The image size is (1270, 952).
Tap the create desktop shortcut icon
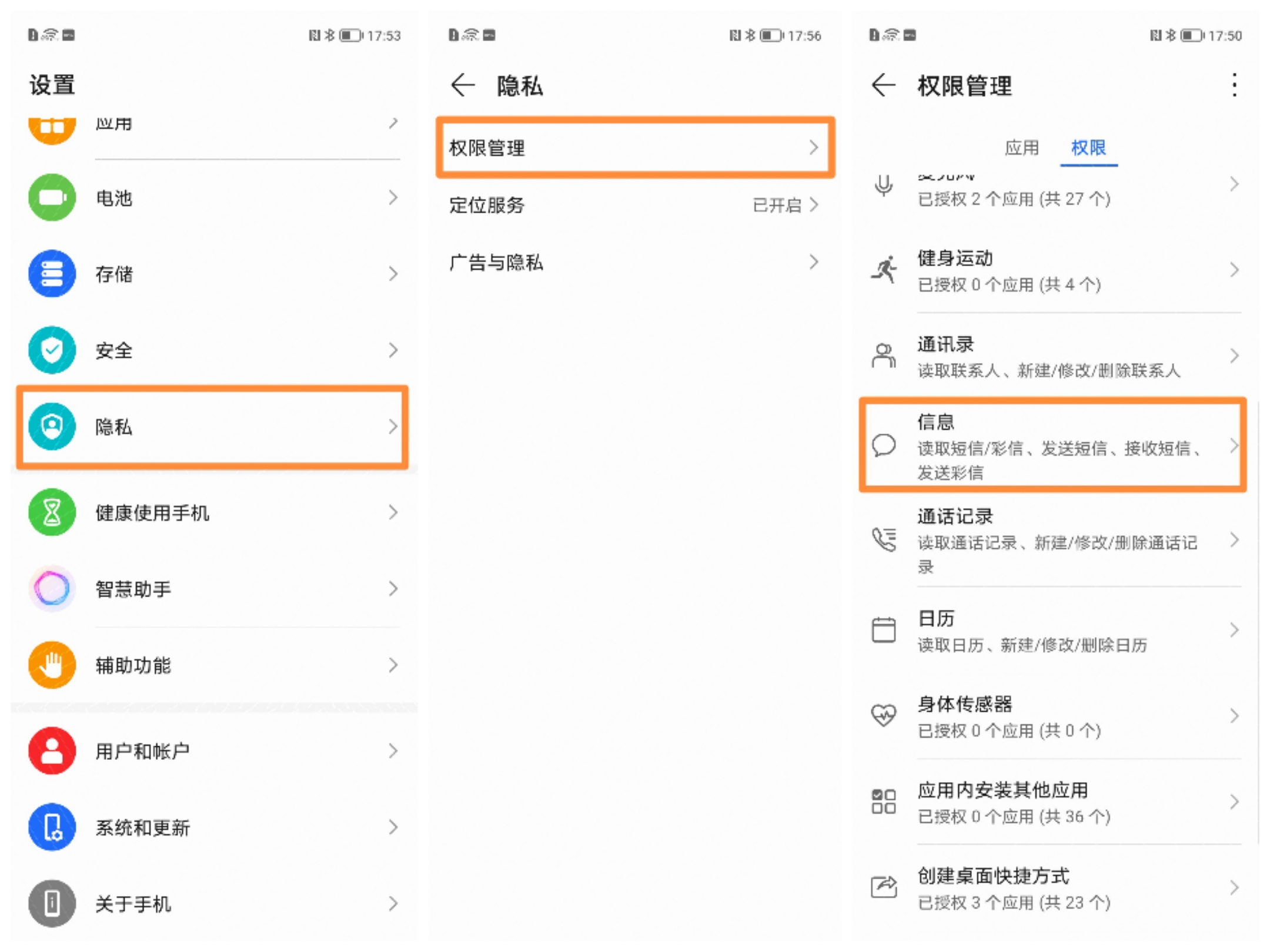(x=884, y=887)
